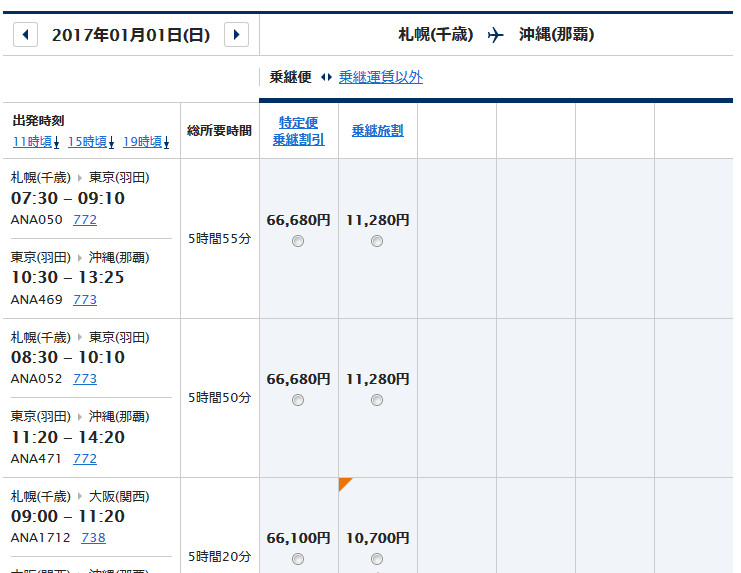This screenshot has height=573, width=741.
Task: Click the orange corner marker on 10,700円 cell
Action: (344, 483)
